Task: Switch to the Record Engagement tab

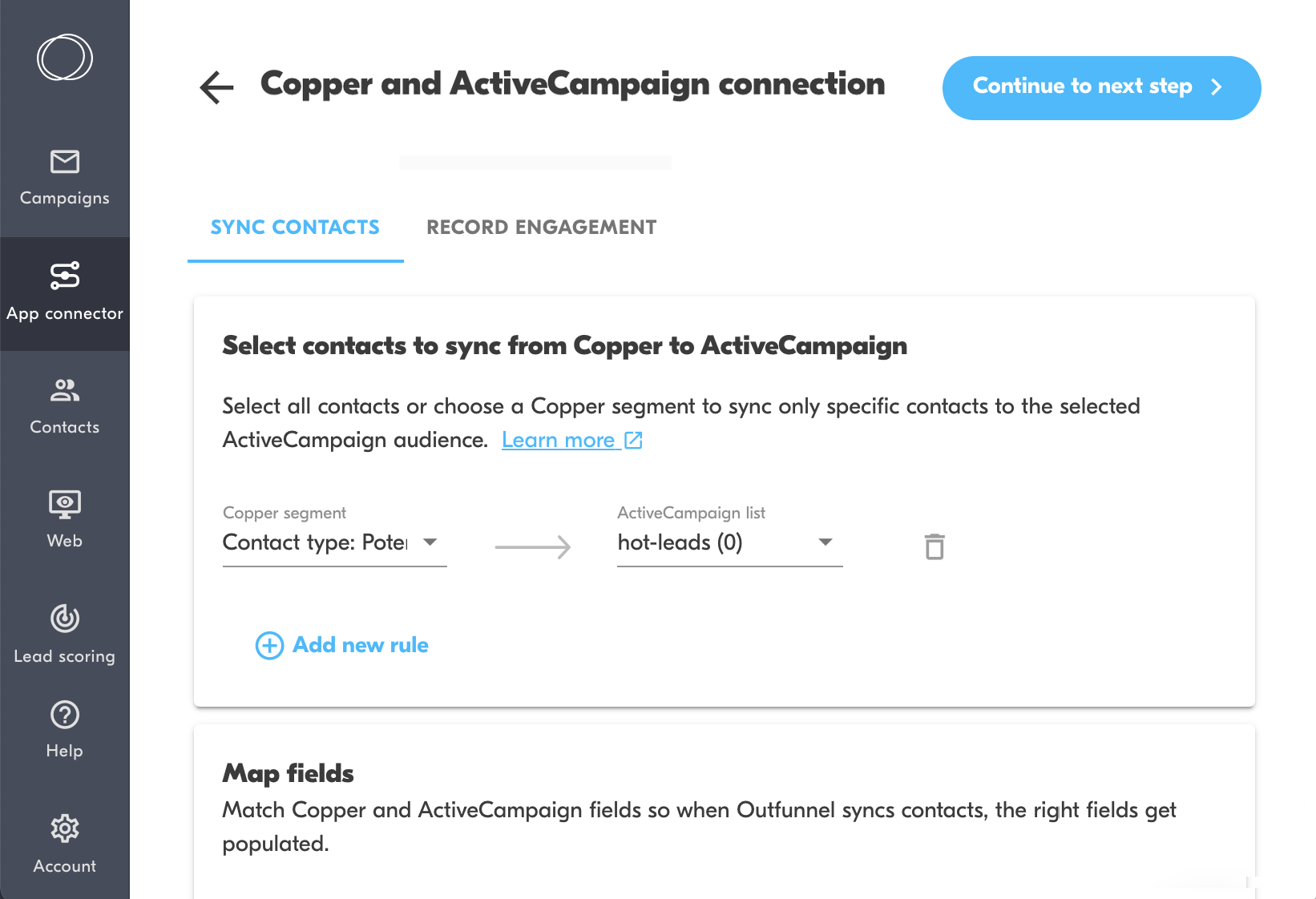Action: (x=541, y=228)
